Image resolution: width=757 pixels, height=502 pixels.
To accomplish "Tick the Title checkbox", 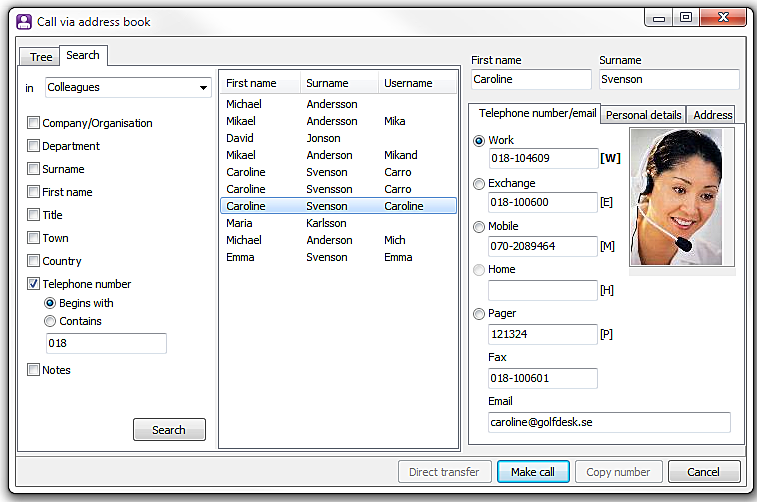I will 33,214.
